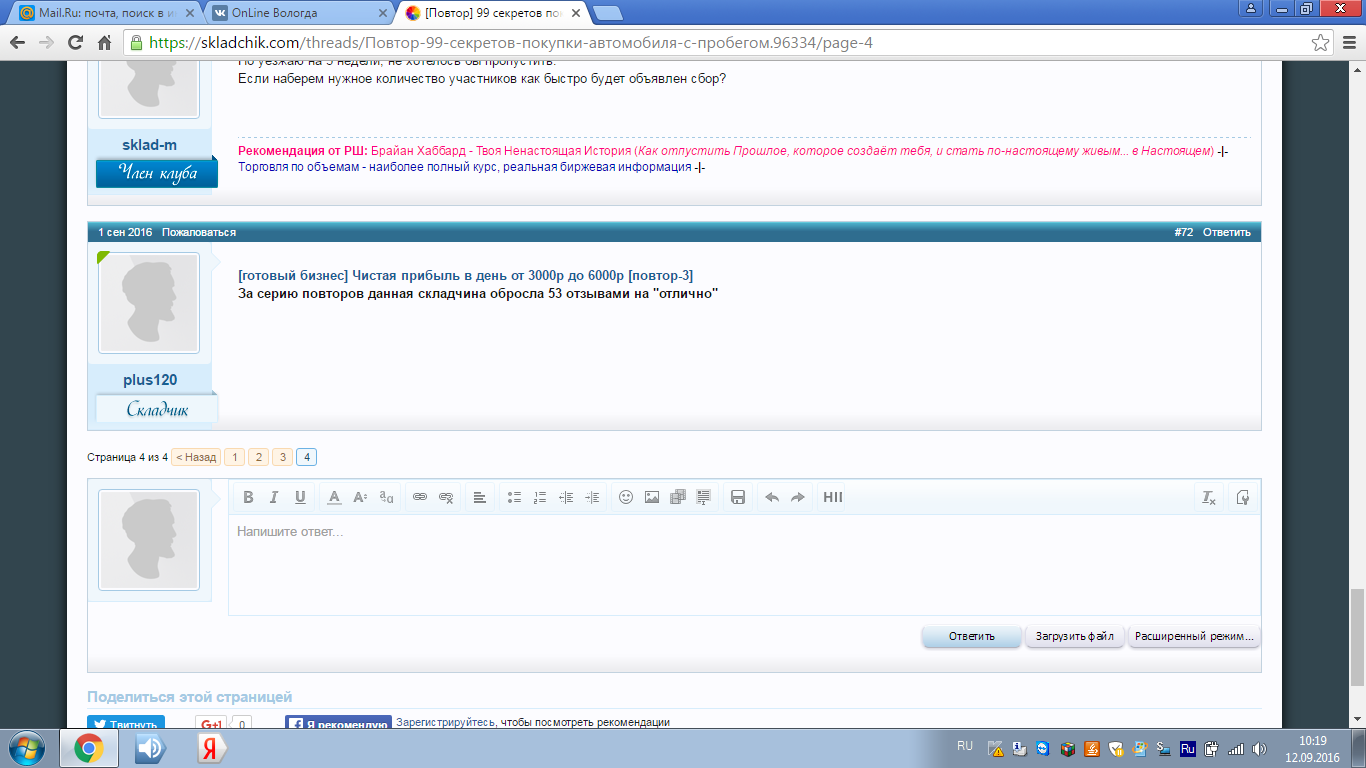Image resolution: width=1366 pixels, height=768 pixels.
Task: Go to page 1 of the thread
Action: tap(234, 457)
